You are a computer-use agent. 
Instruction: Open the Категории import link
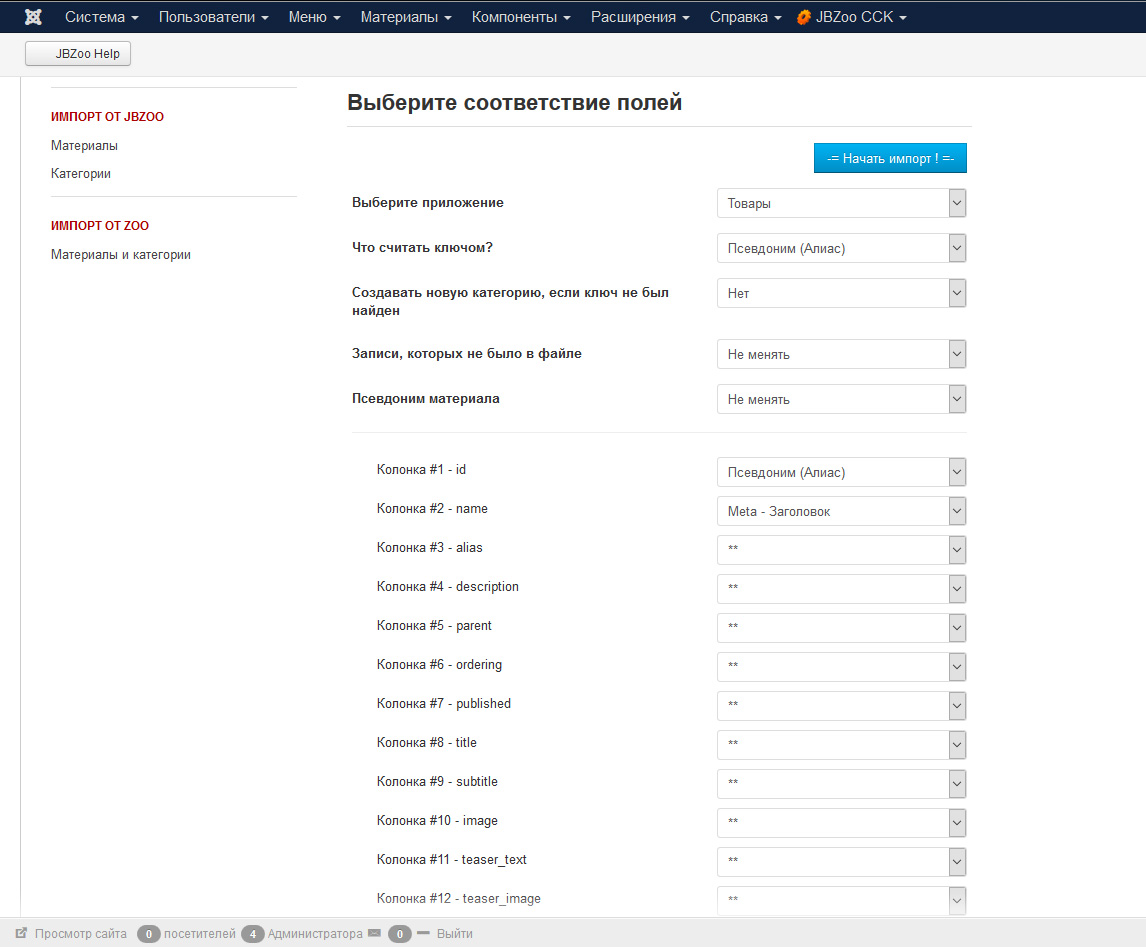[81, 174]
